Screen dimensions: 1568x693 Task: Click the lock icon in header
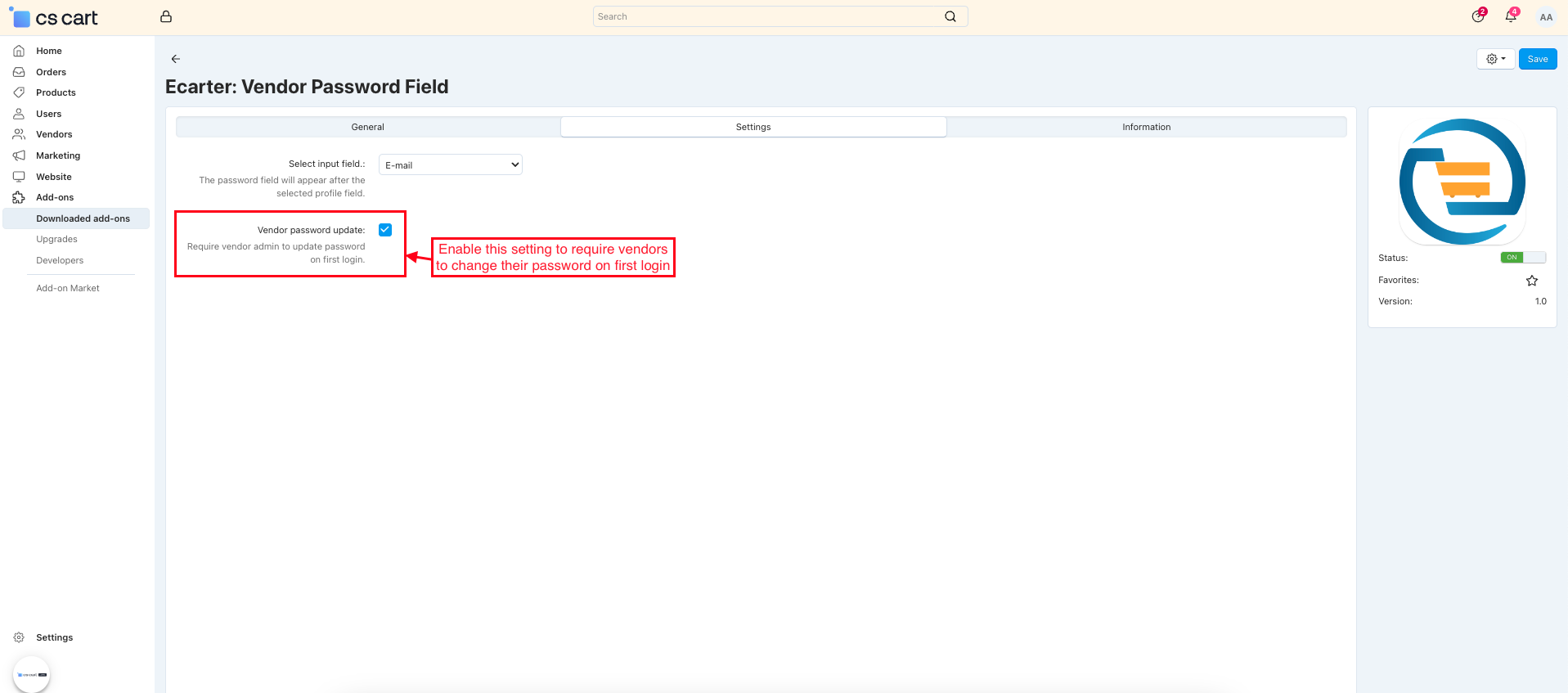click(x=166, y=16)
